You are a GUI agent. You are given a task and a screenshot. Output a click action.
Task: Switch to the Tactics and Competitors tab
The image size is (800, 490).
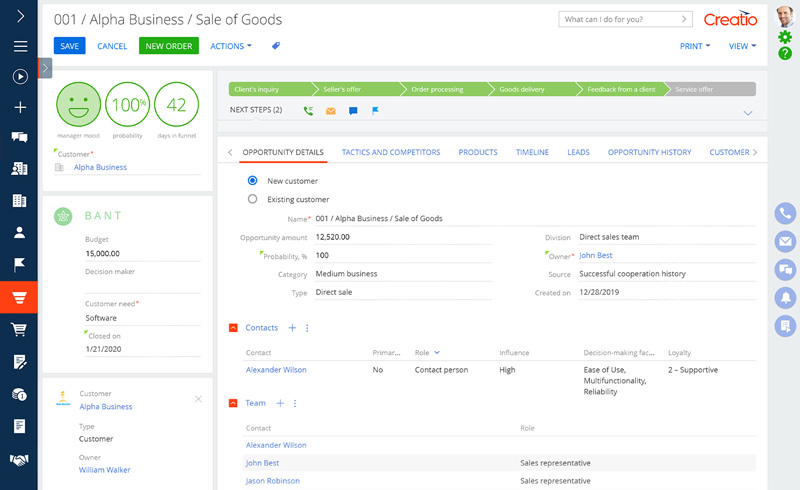pyautogui.click(x=391, y=152)
